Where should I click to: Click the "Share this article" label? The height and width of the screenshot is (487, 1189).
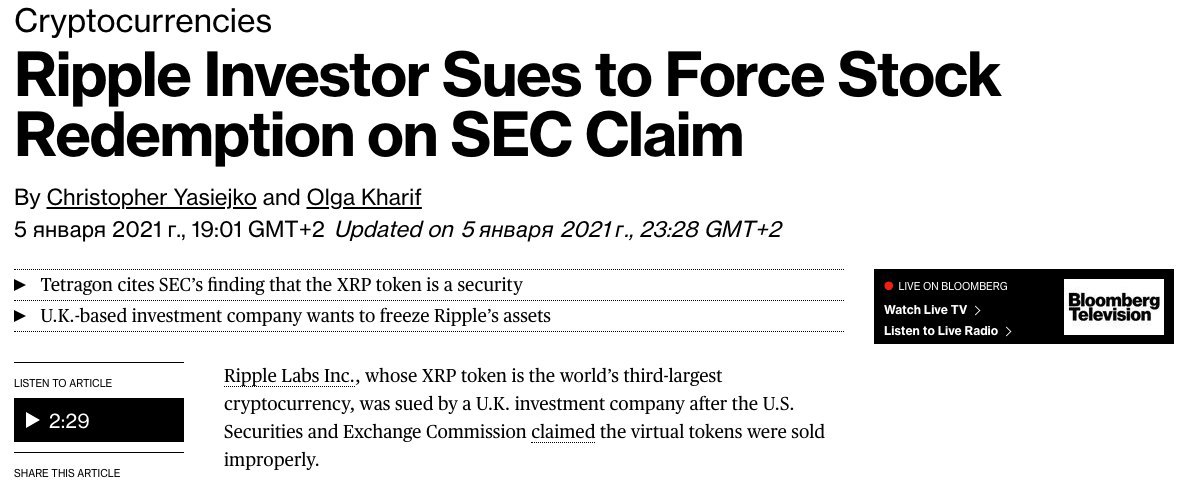tap(67, 473)
